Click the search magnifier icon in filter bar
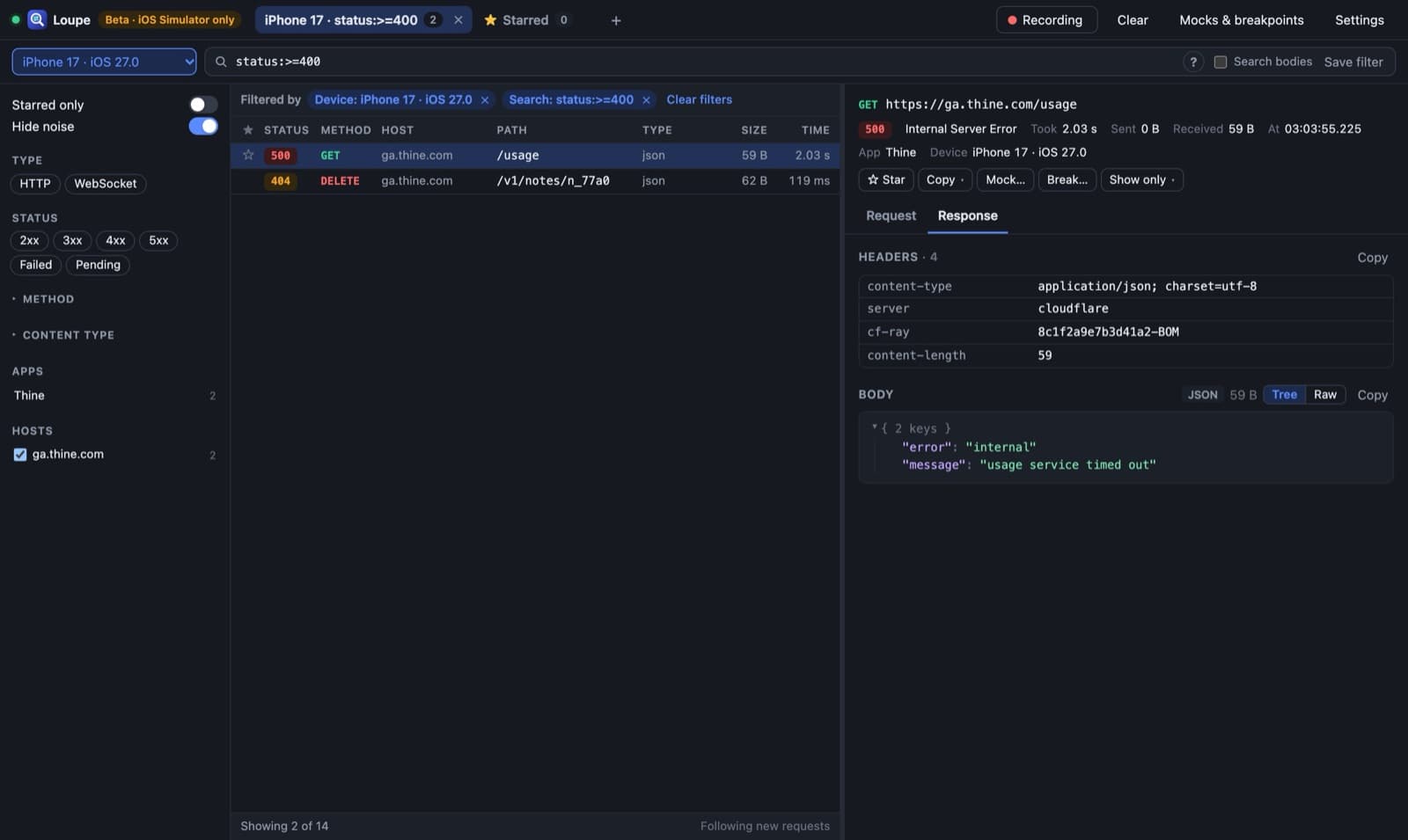This screenshot has height=840, width=1408. (x=221, y=62)
